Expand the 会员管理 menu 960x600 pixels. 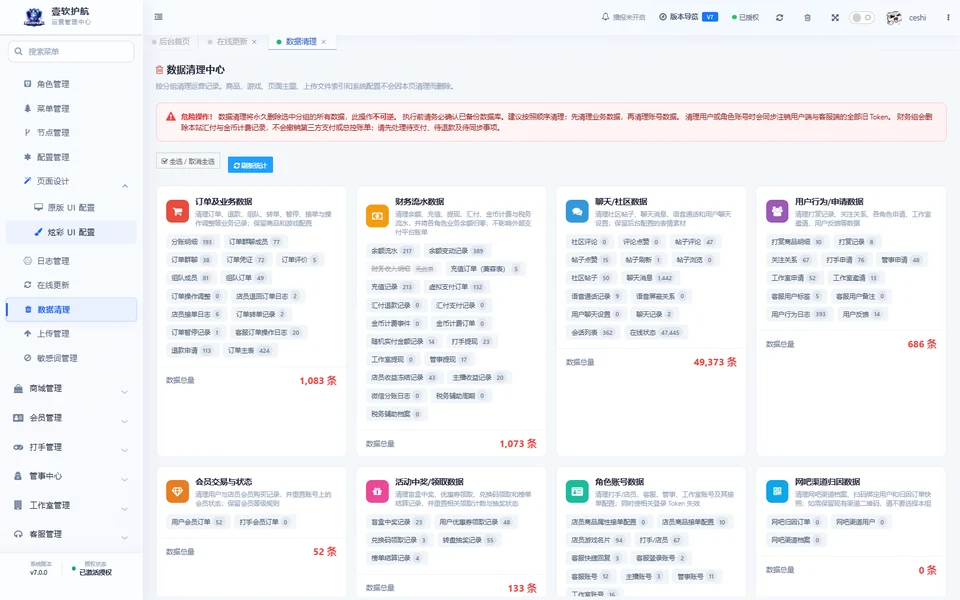pyautogui.click(x=71, y=418)
